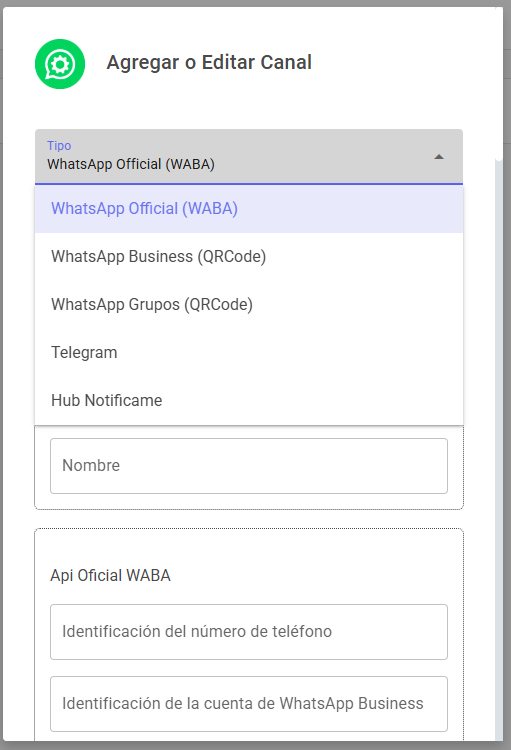Viewport: 511px width, 750px height.
Task: Select WhatsApp Official (WABA) option
Action: (x=249, y=209)
